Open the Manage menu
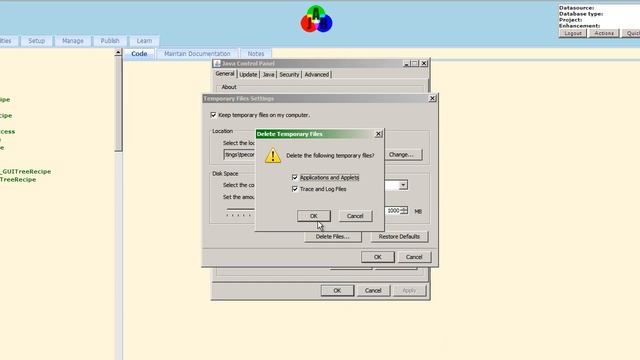Screen dimensions: 640x360 (73, 41)
